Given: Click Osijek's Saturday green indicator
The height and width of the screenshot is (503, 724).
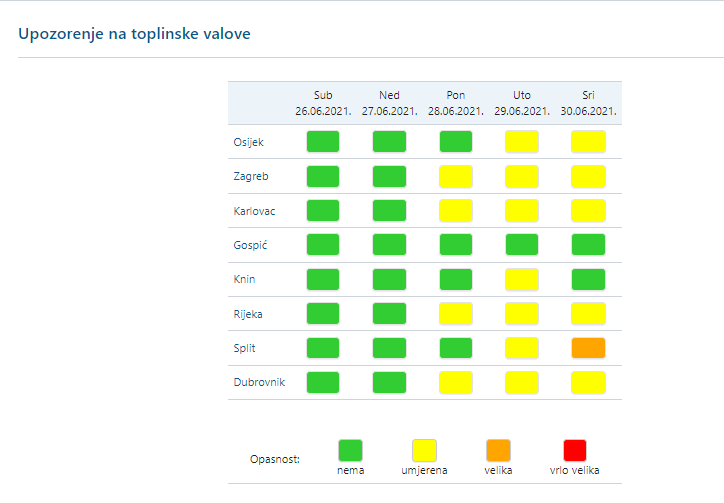Looking at the screenshot, I should tap(323, 141).
